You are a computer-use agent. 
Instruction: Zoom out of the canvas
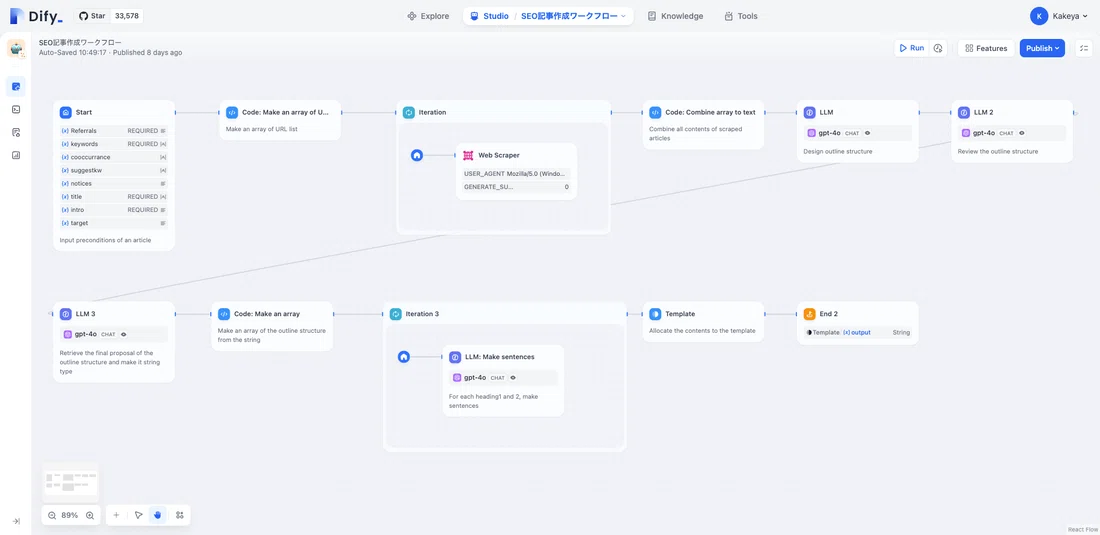pyautogui.click(x=52, y=515)
